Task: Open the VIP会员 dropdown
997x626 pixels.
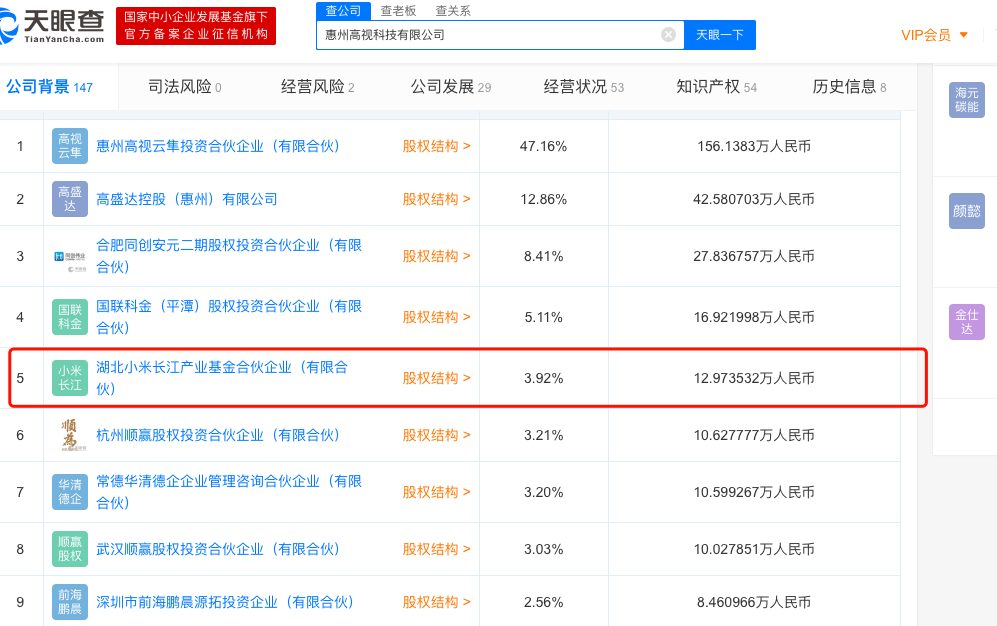Action: tap(934, 34)
